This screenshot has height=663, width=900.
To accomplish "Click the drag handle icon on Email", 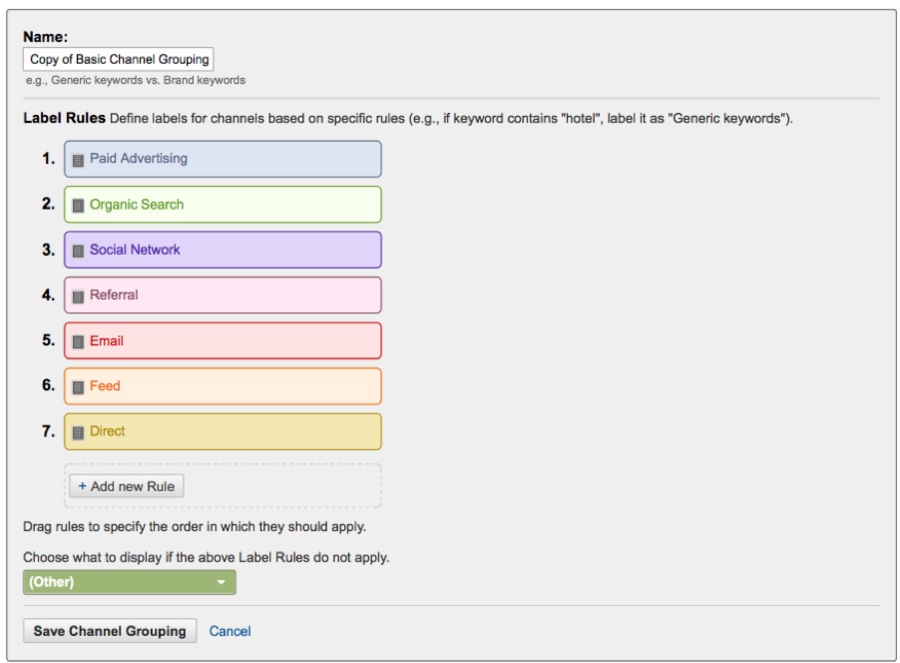I will (78, 342).
